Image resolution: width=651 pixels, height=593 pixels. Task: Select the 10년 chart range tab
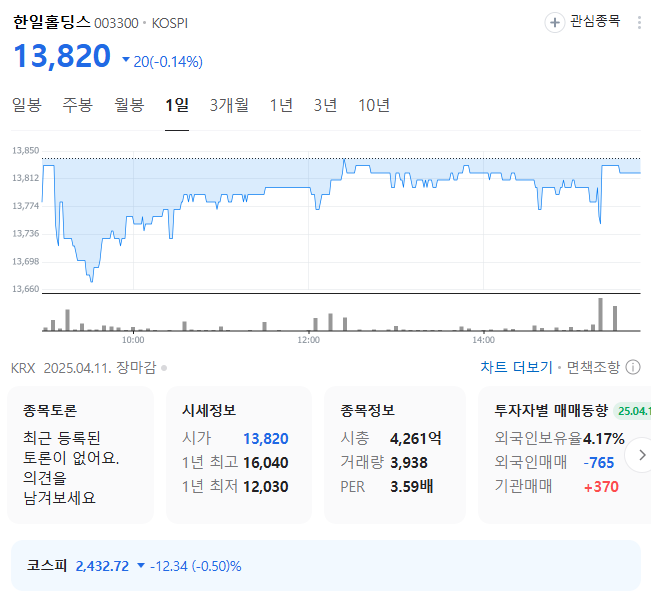[x=374, y=105]
